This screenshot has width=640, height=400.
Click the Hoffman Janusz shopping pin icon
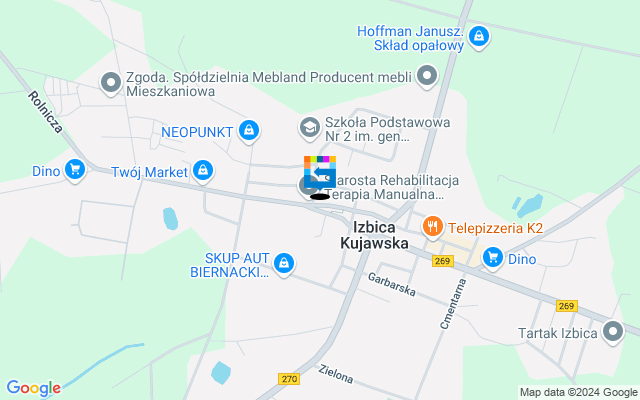click(479, 37)
